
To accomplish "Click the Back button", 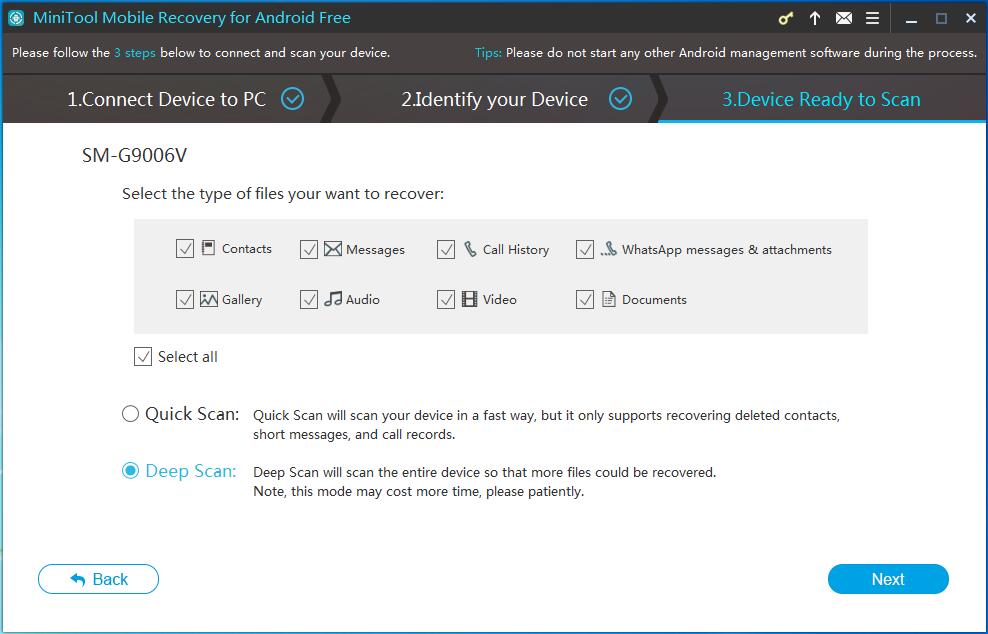I will point(98,579).
